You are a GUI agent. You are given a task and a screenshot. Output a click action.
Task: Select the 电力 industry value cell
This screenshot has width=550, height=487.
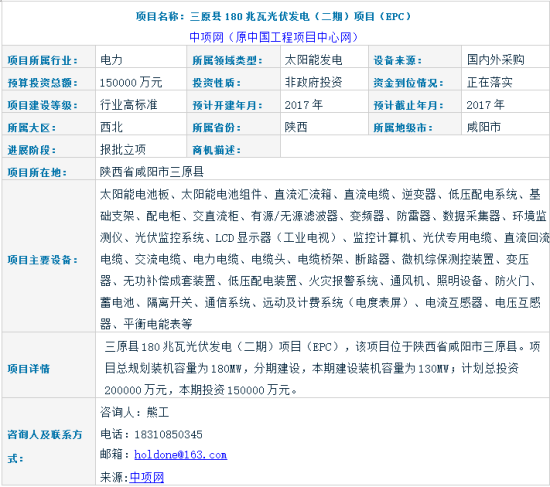(x=111, y=60)
